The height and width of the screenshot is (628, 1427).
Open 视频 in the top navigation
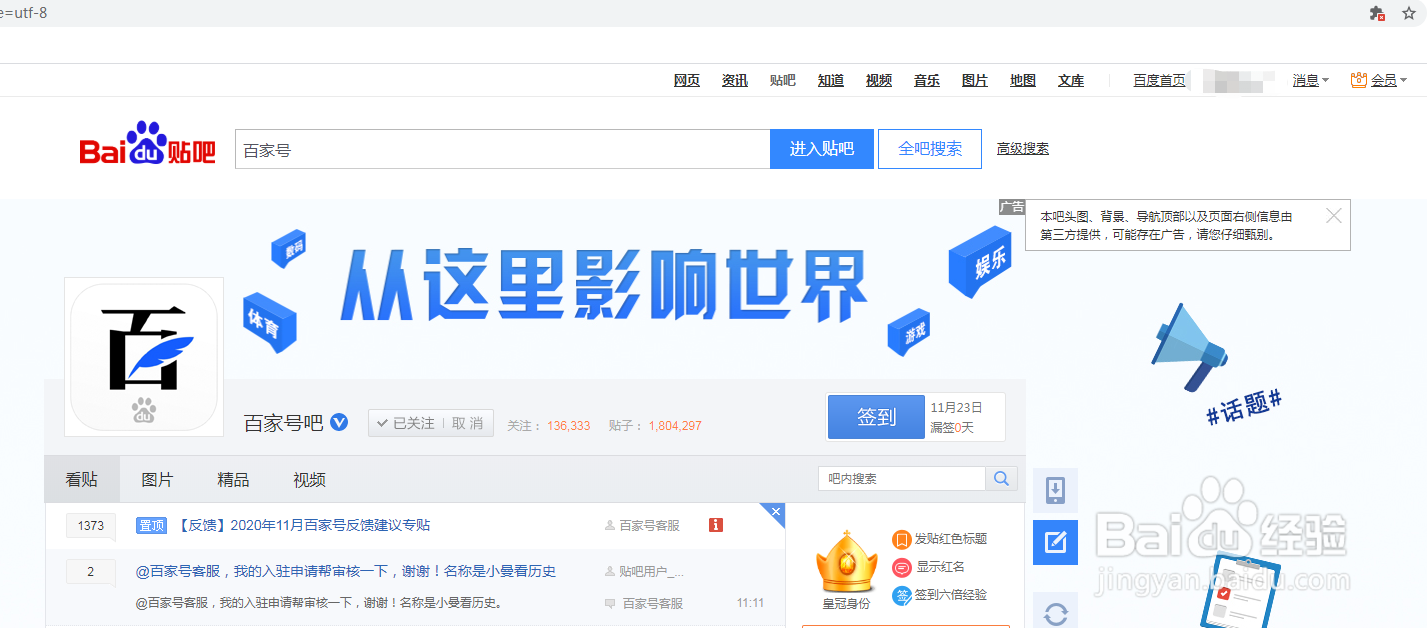[x=879, y=80]
